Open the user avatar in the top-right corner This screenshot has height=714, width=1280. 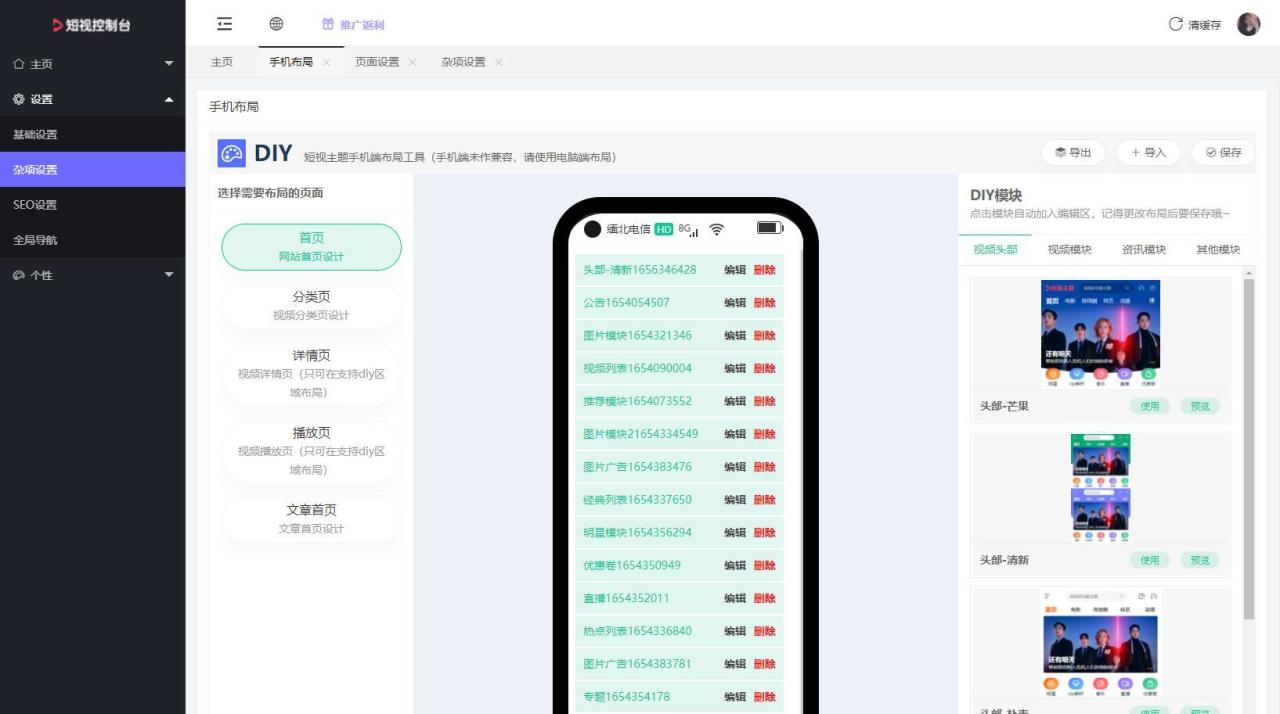tap(1249, 24)
